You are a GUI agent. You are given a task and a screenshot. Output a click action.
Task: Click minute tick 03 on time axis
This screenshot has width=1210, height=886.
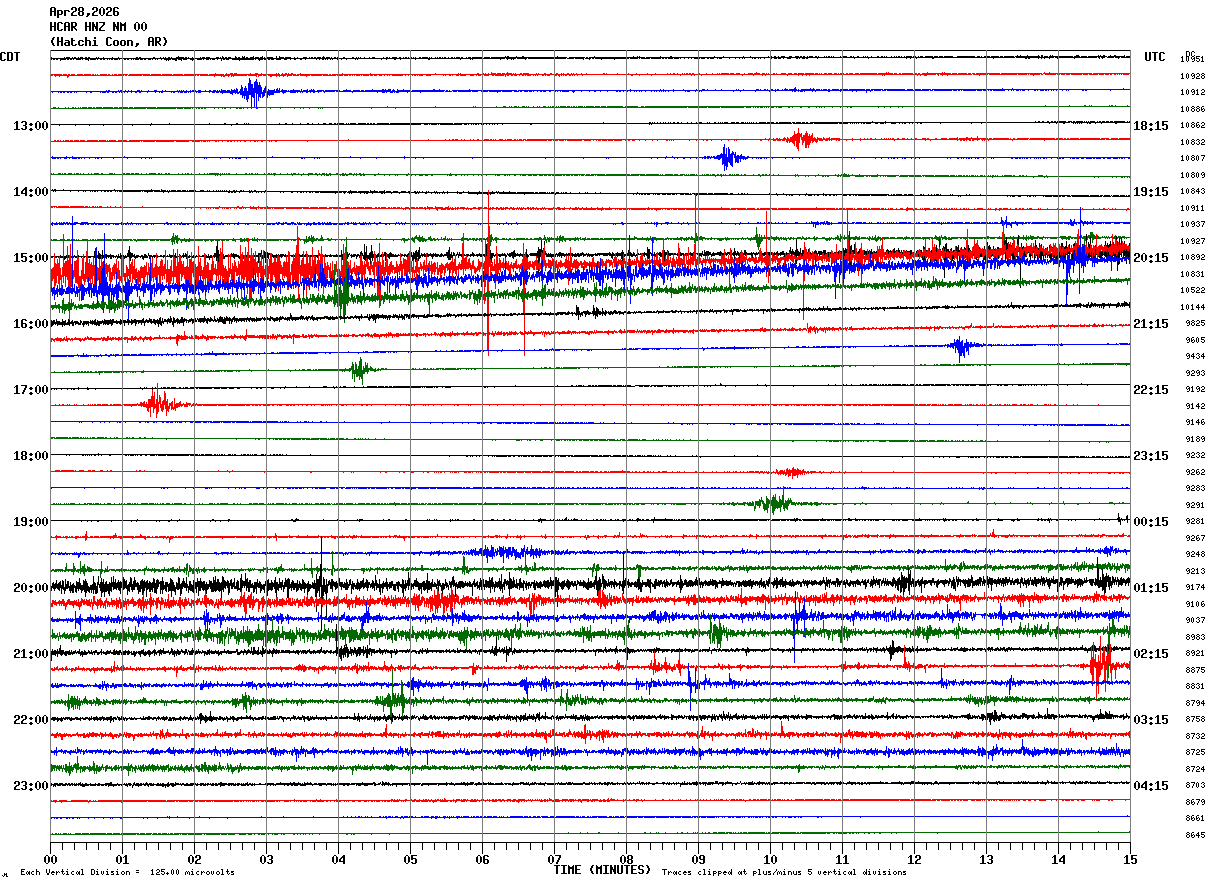pos(266,859)
